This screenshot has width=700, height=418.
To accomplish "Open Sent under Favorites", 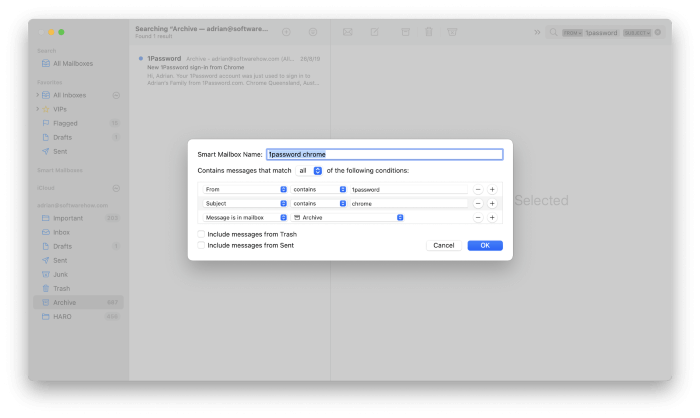I will [78, 151].
